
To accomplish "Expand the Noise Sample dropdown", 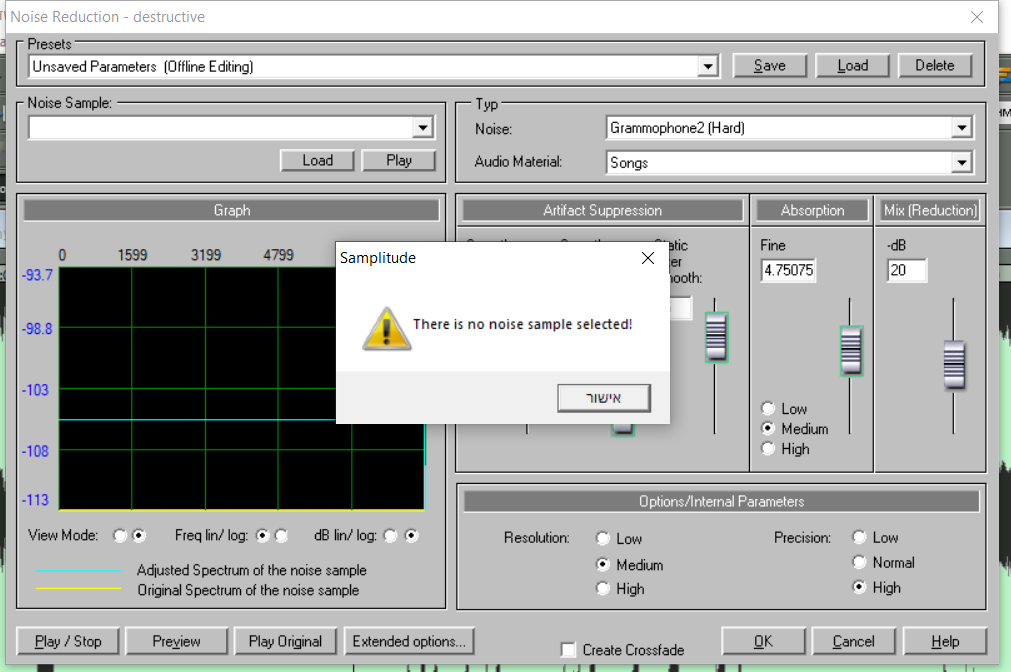I will 422,128.
